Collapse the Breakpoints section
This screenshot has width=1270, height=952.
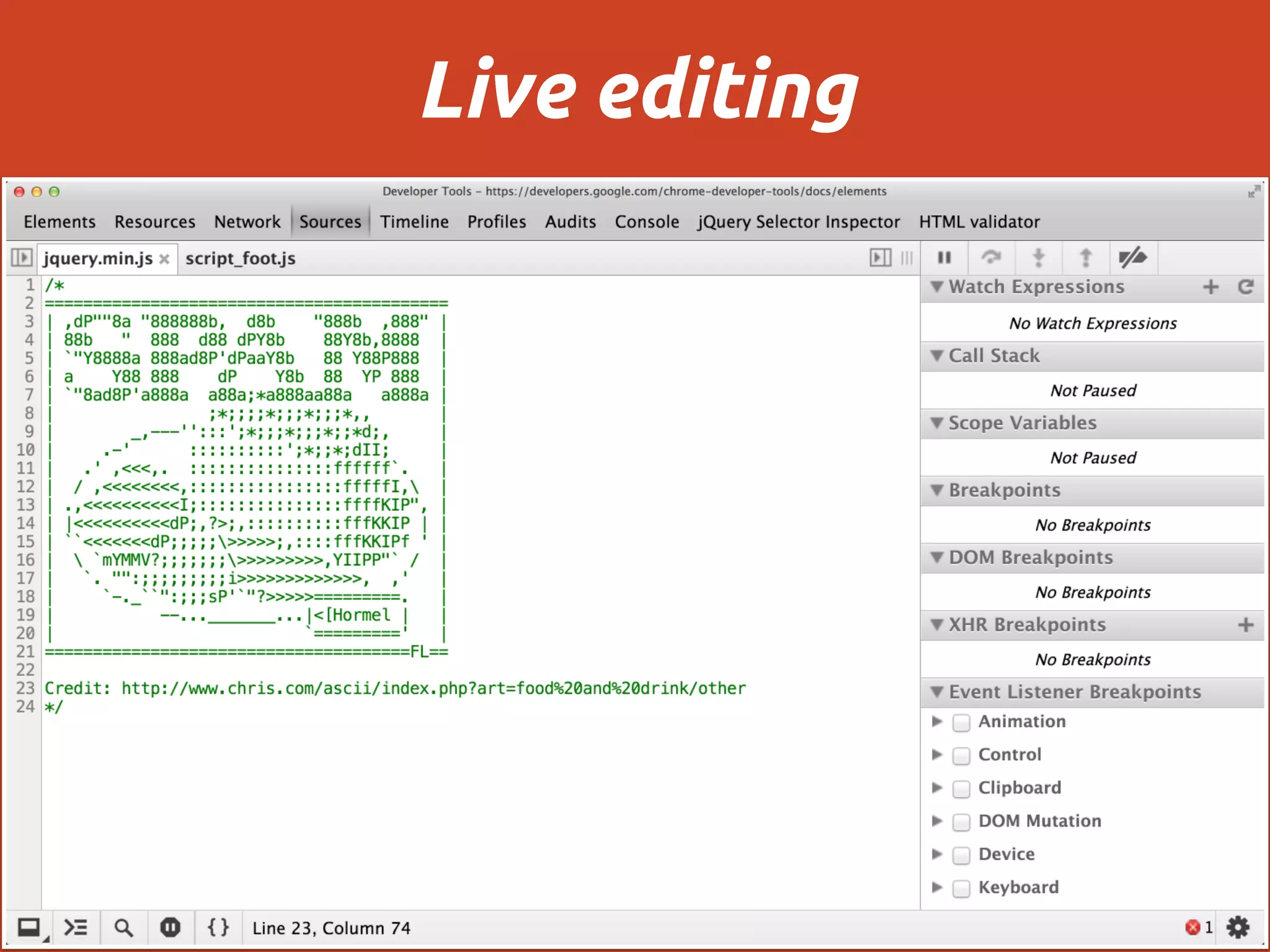[x=937, y=490]
